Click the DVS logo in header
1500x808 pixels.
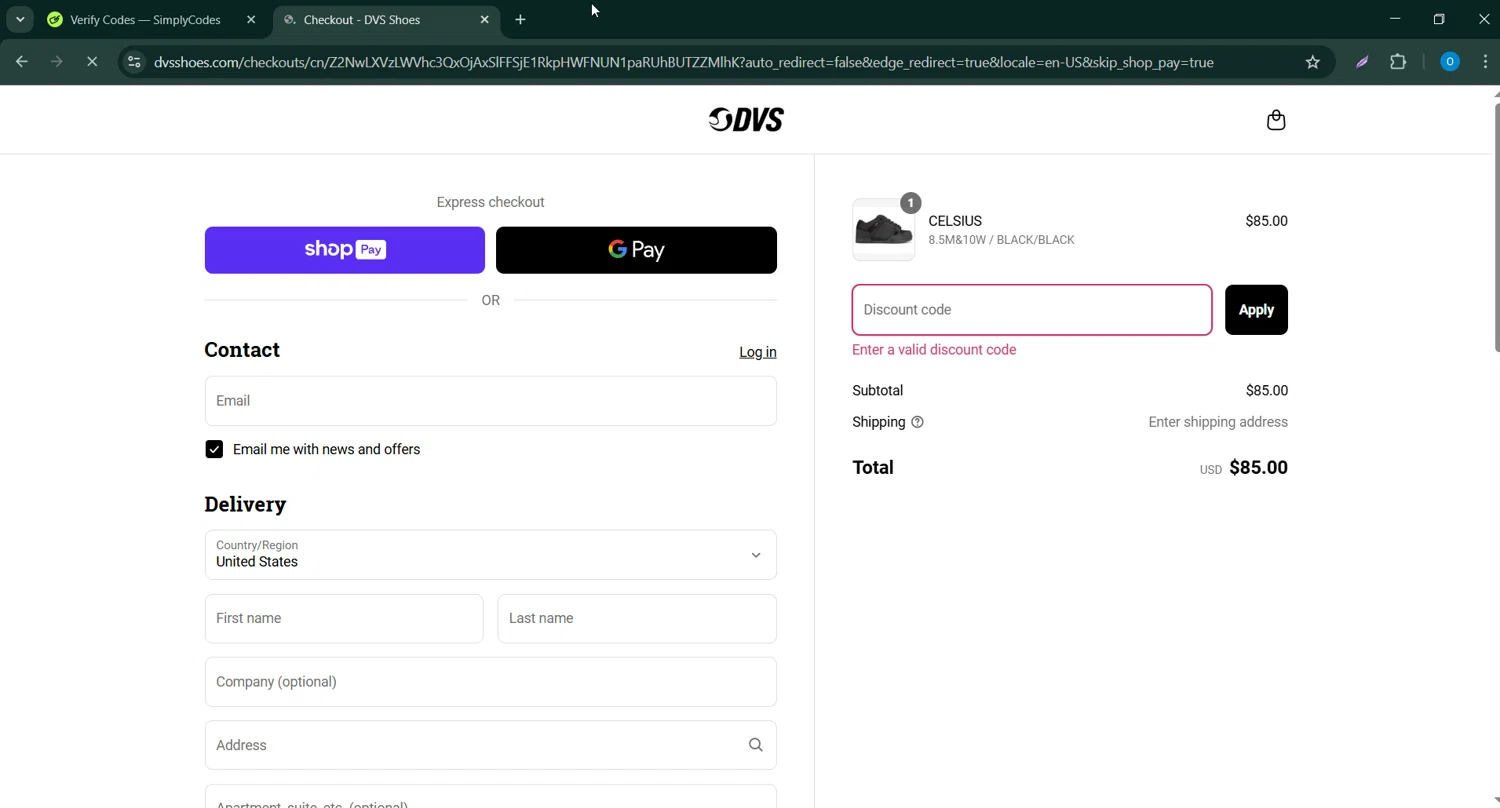pyautogui.click(x=746, y=120)
